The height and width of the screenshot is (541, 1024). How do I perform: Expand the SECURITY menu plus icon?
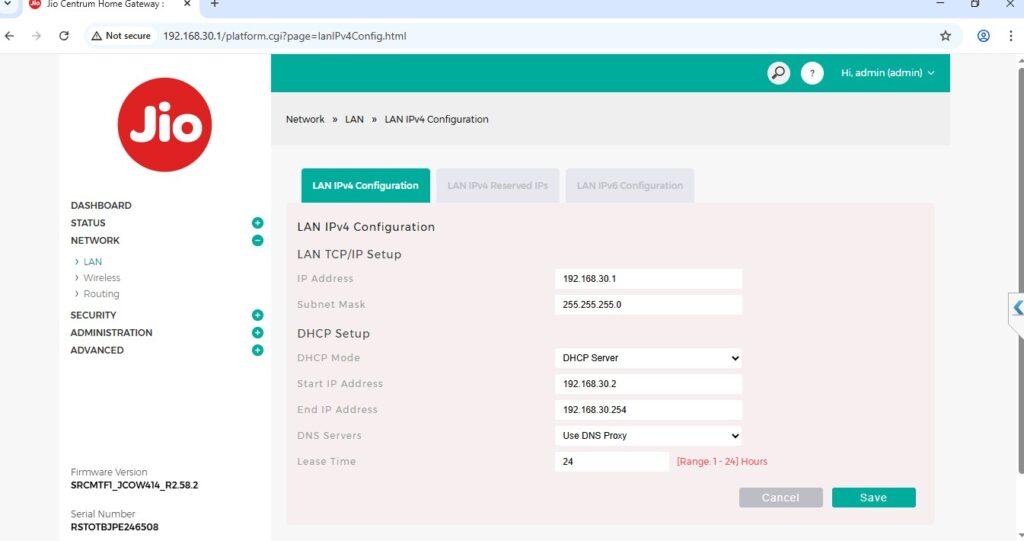(258, 315)
